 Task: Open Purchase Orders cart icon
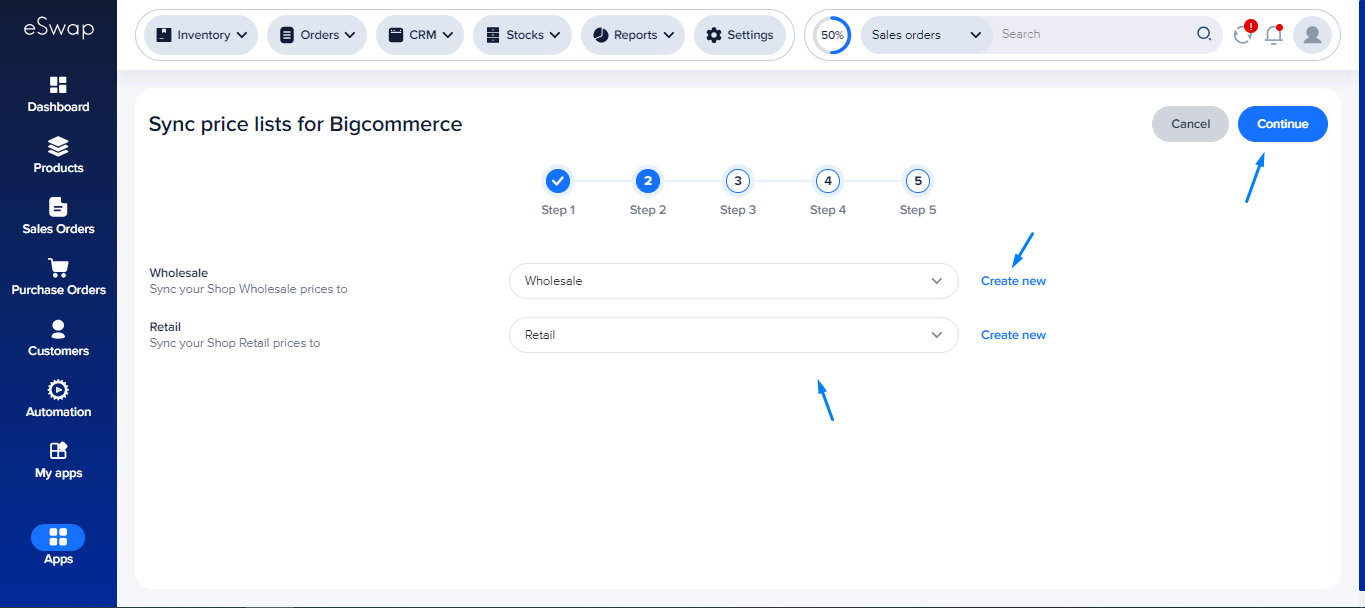point(58,268)
